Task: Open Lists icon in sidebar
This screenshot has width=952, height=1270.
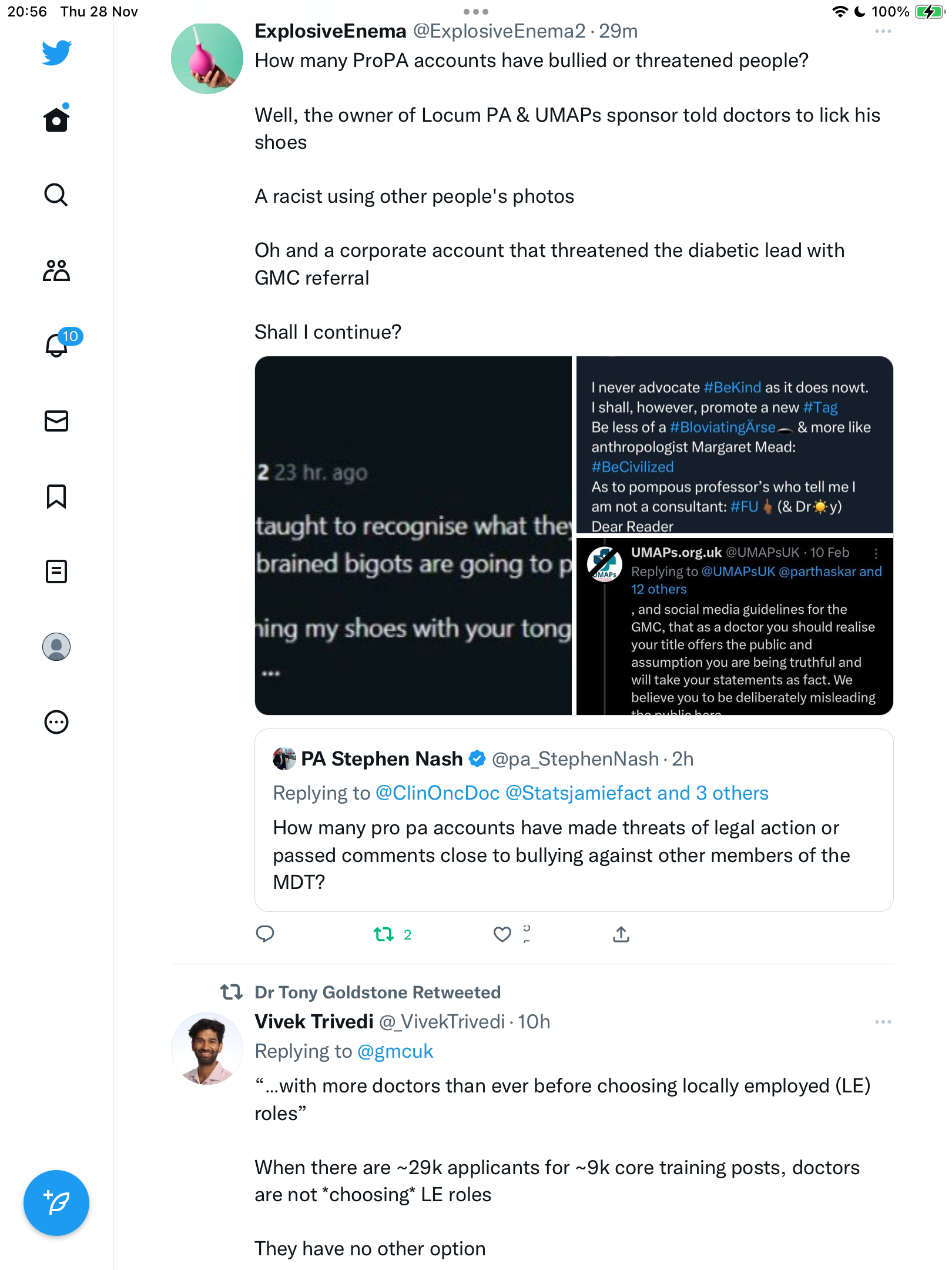Action: [x=56, y=571]
